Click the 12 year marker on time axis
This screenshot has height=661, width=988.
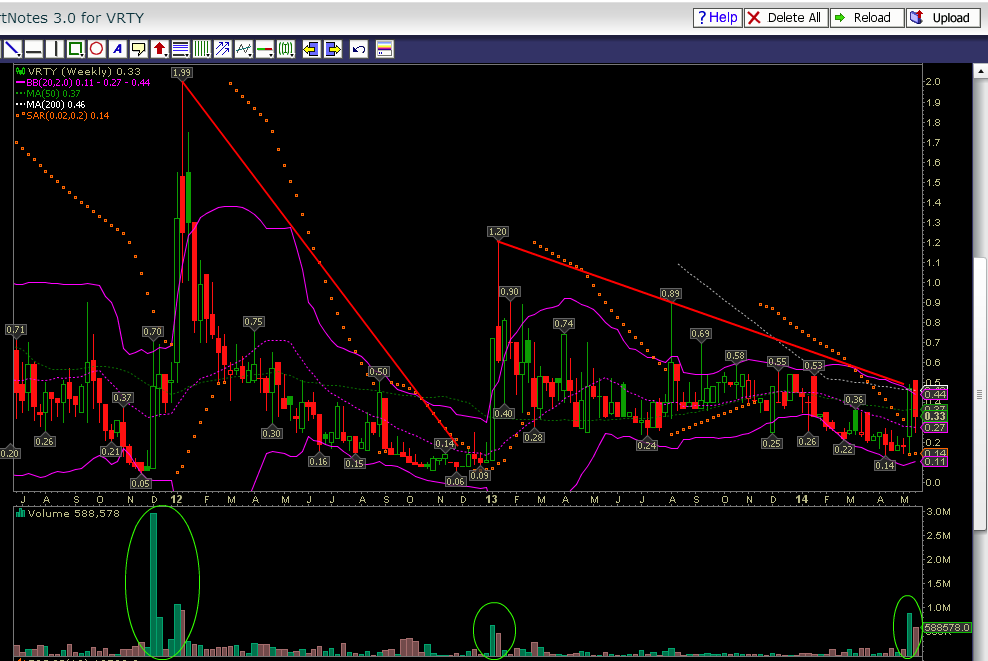(x=176, y=499)
